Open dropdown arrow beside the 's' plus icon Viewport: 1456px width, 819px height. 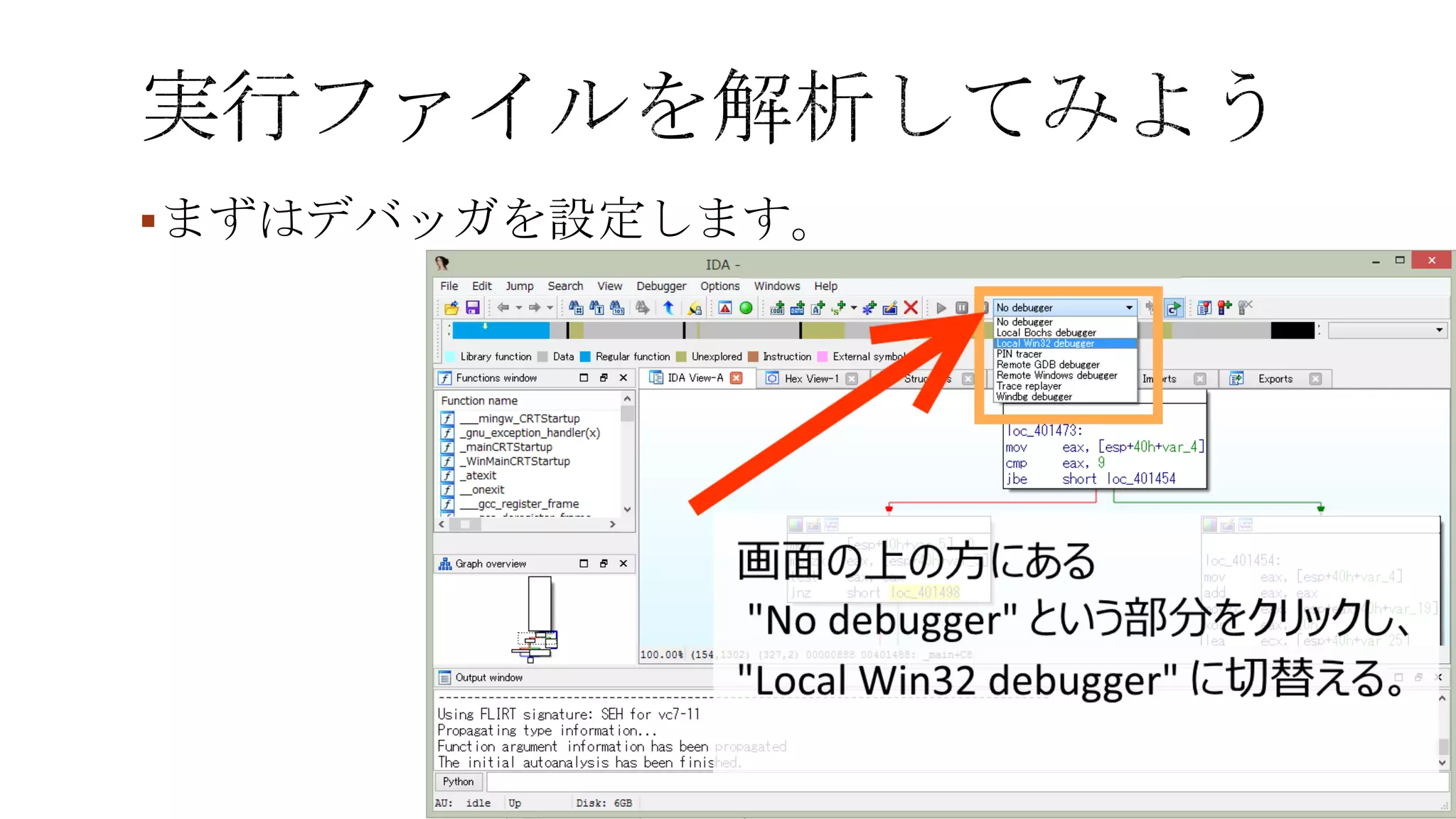point(854,308)
